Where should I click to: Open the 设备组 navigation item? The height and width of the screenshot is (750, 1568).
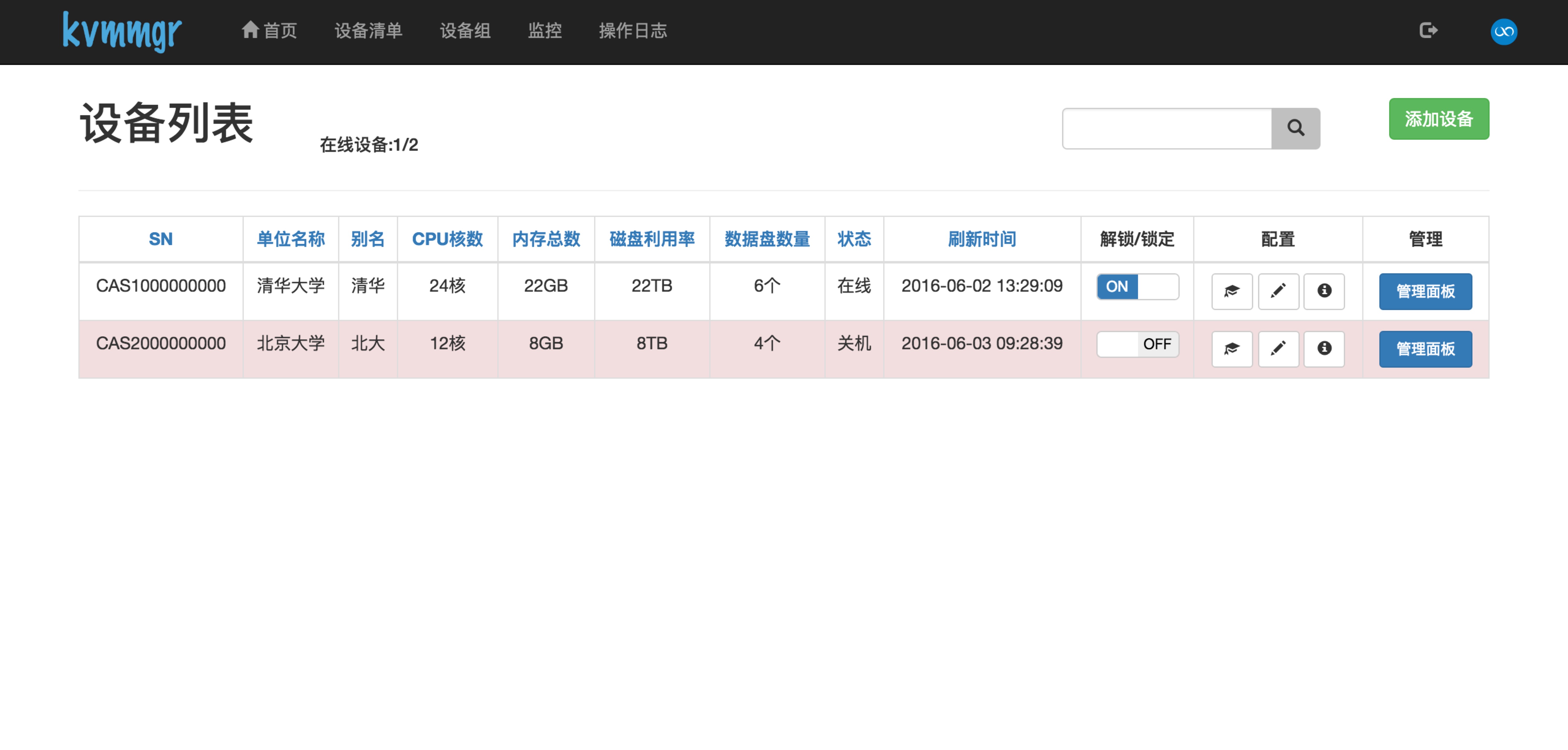point(465,30)
